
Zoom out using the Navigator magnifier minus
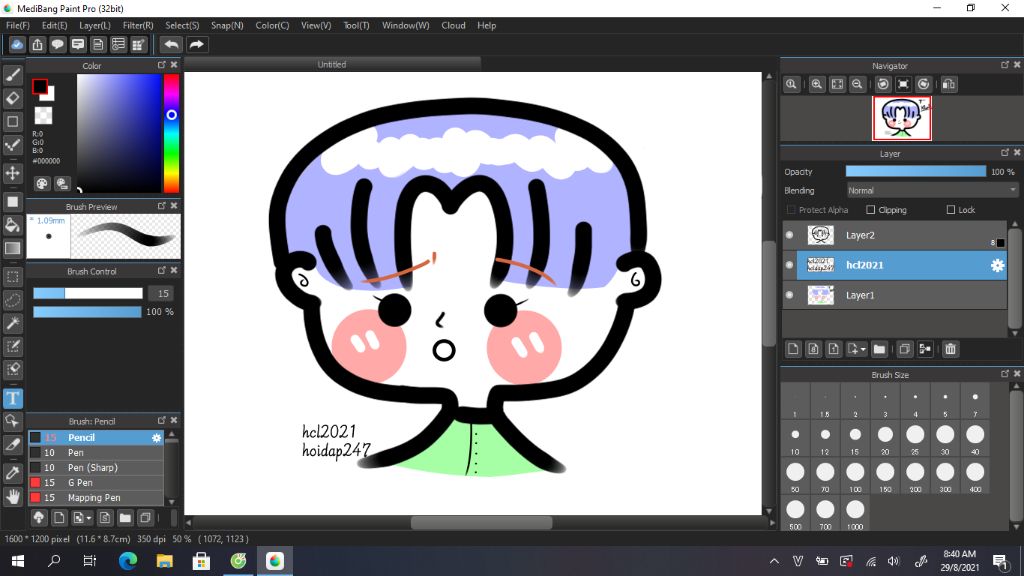(x=857, y=84)
